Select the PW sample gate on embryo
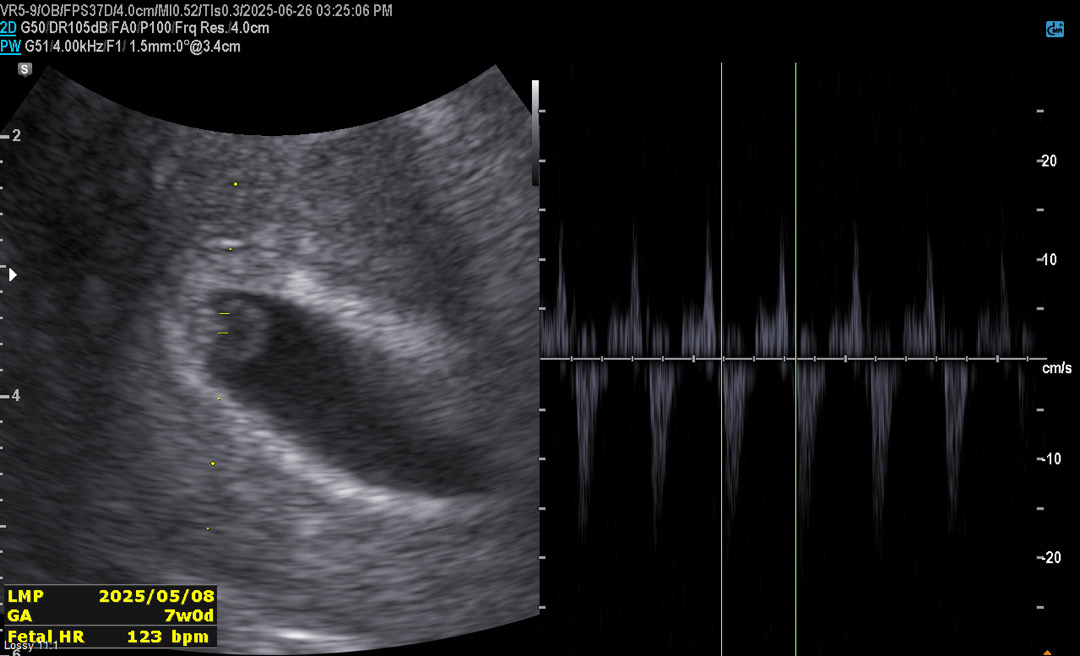This screenshot has height=656, width=1080. (x=224, y=323)
